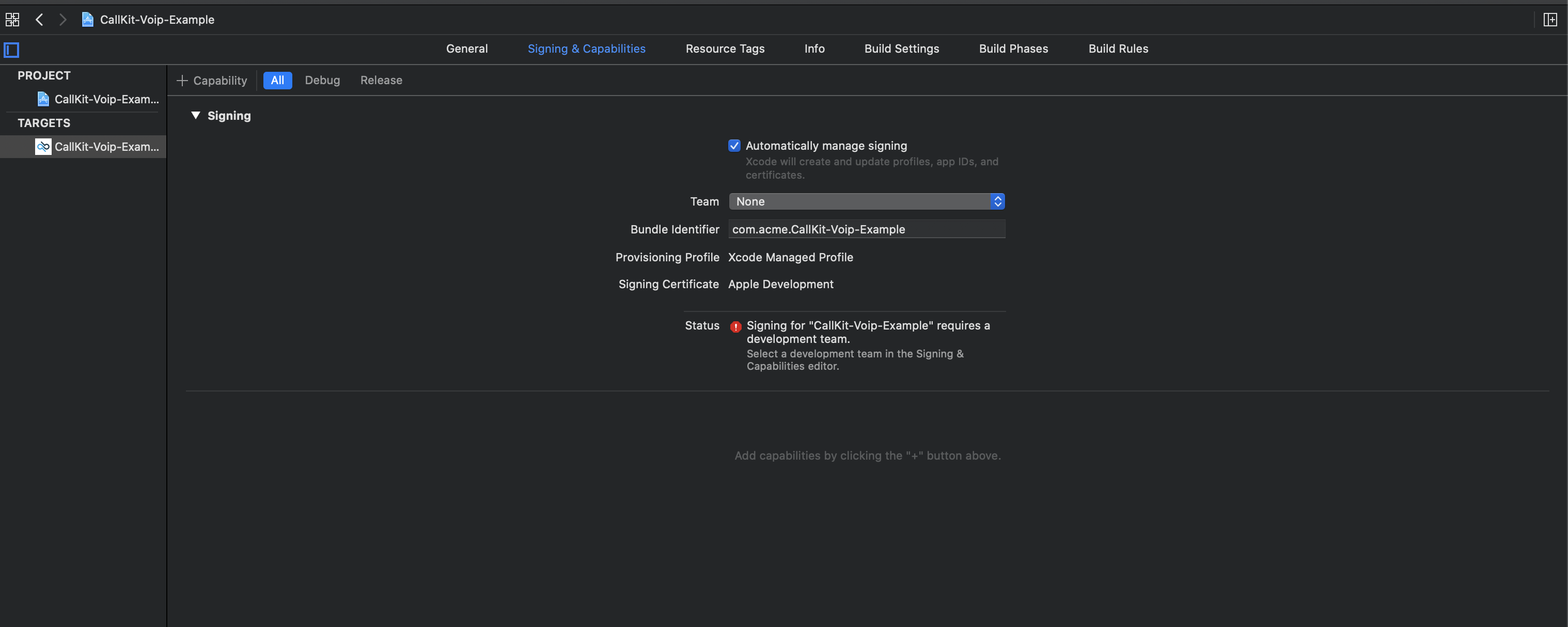Image resolution: width=1568 pixels, height=627 pixels.
Task: Go forward with the right chevron
Action: (62, 20)
